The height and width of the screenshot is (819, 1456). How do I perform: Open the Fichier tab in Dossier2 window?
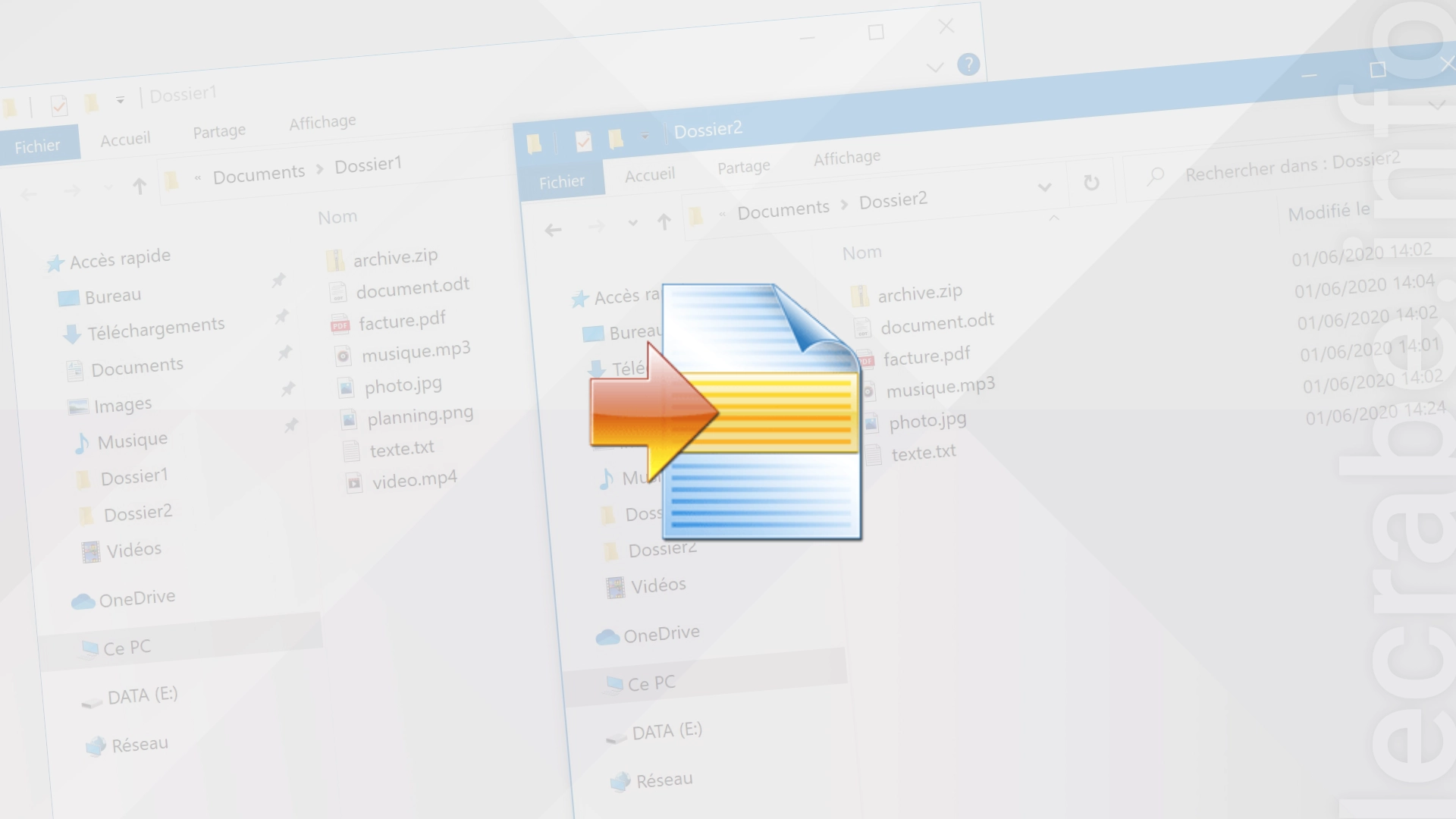[562, 182]
